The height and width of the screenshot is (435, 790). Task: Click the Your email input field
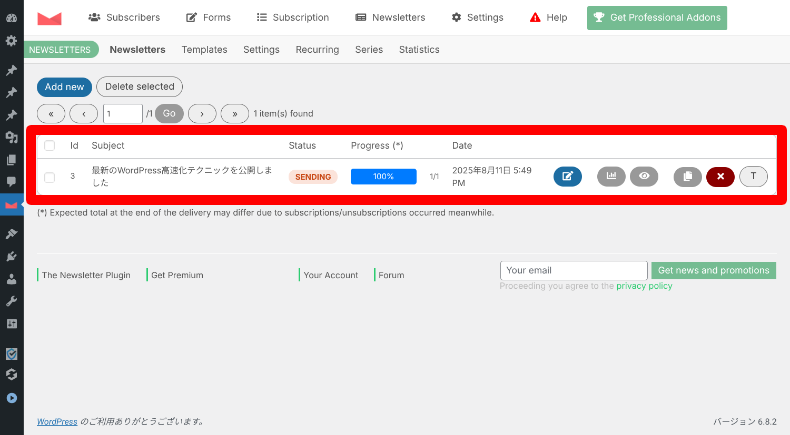(574, 271)
